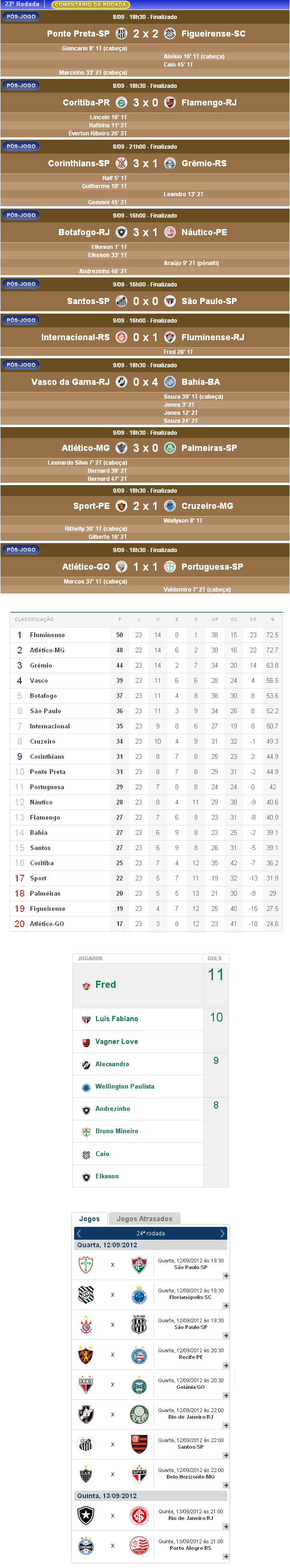Expand the Recife/PE fixture with plus button

pos(226,1366)
